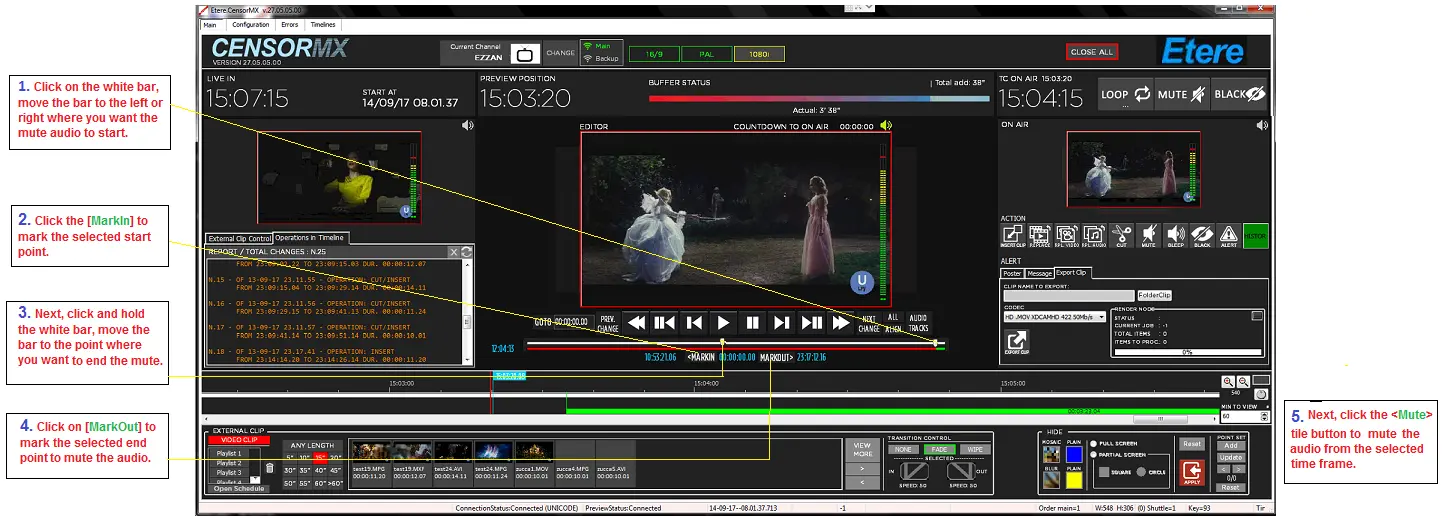Click the Cut scissors action icon
Image resolution: width=1442 pixels, height=518 pixels.
[x=1121, y=236]
